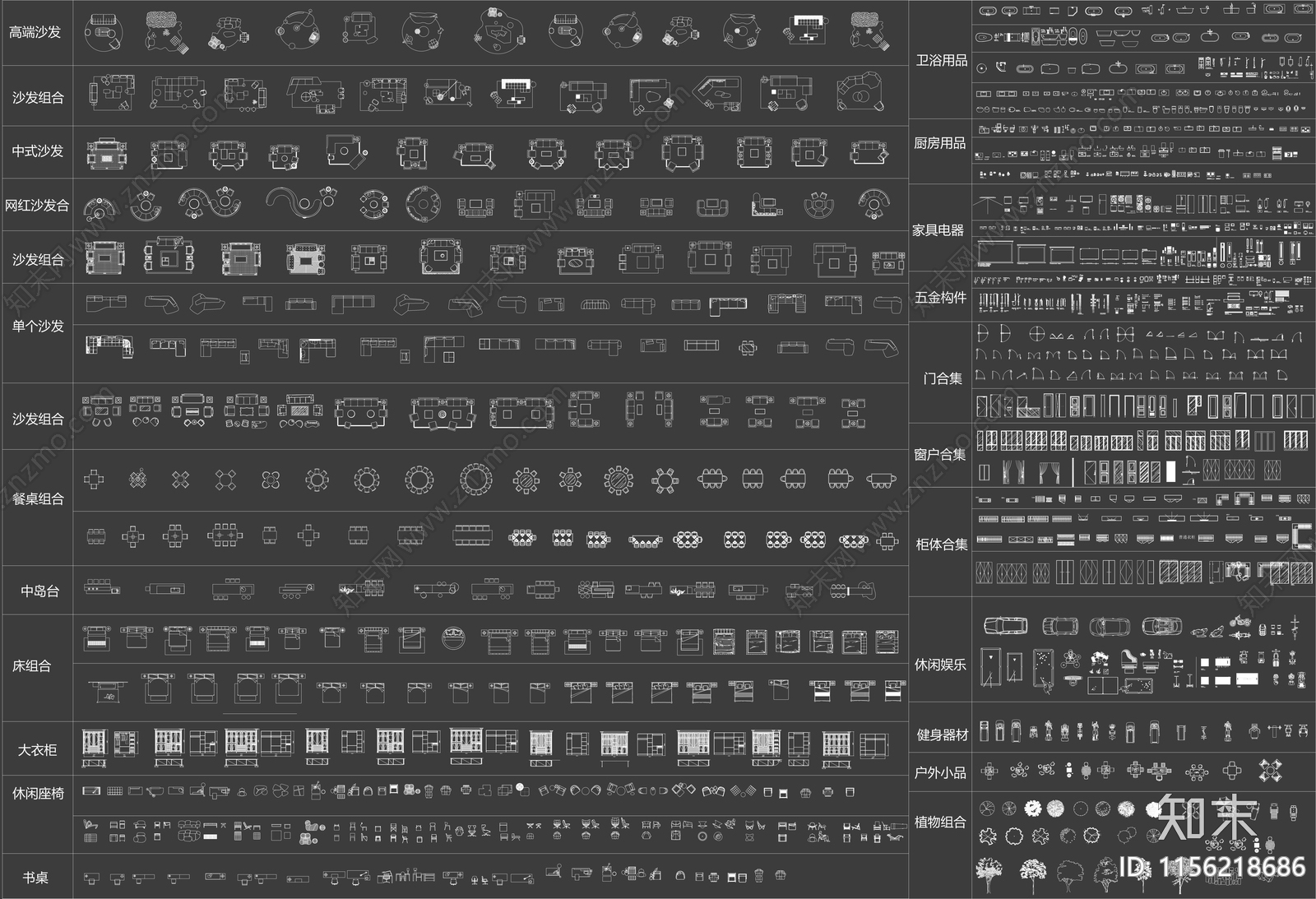Click the 柜体合集 category label
The height and width of the screenshot is (899, 1316).
pos(941,544)
